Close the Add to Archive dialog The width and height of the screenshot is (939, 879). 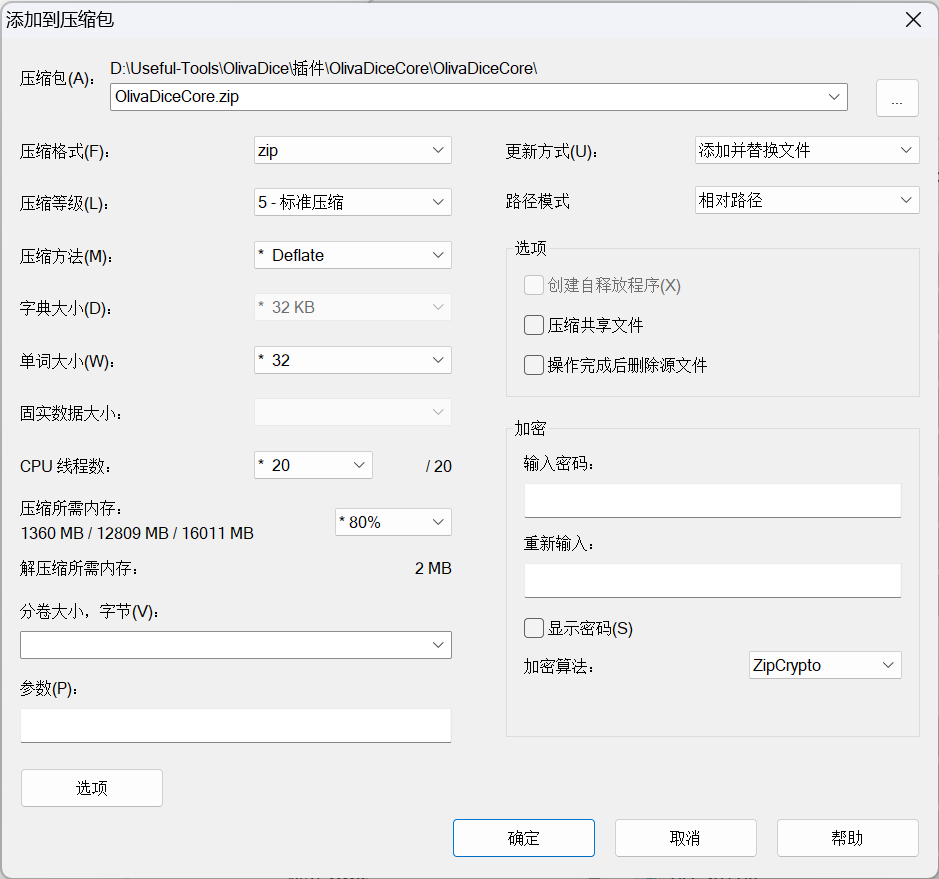pyautogui.click(x=912, y=20)
